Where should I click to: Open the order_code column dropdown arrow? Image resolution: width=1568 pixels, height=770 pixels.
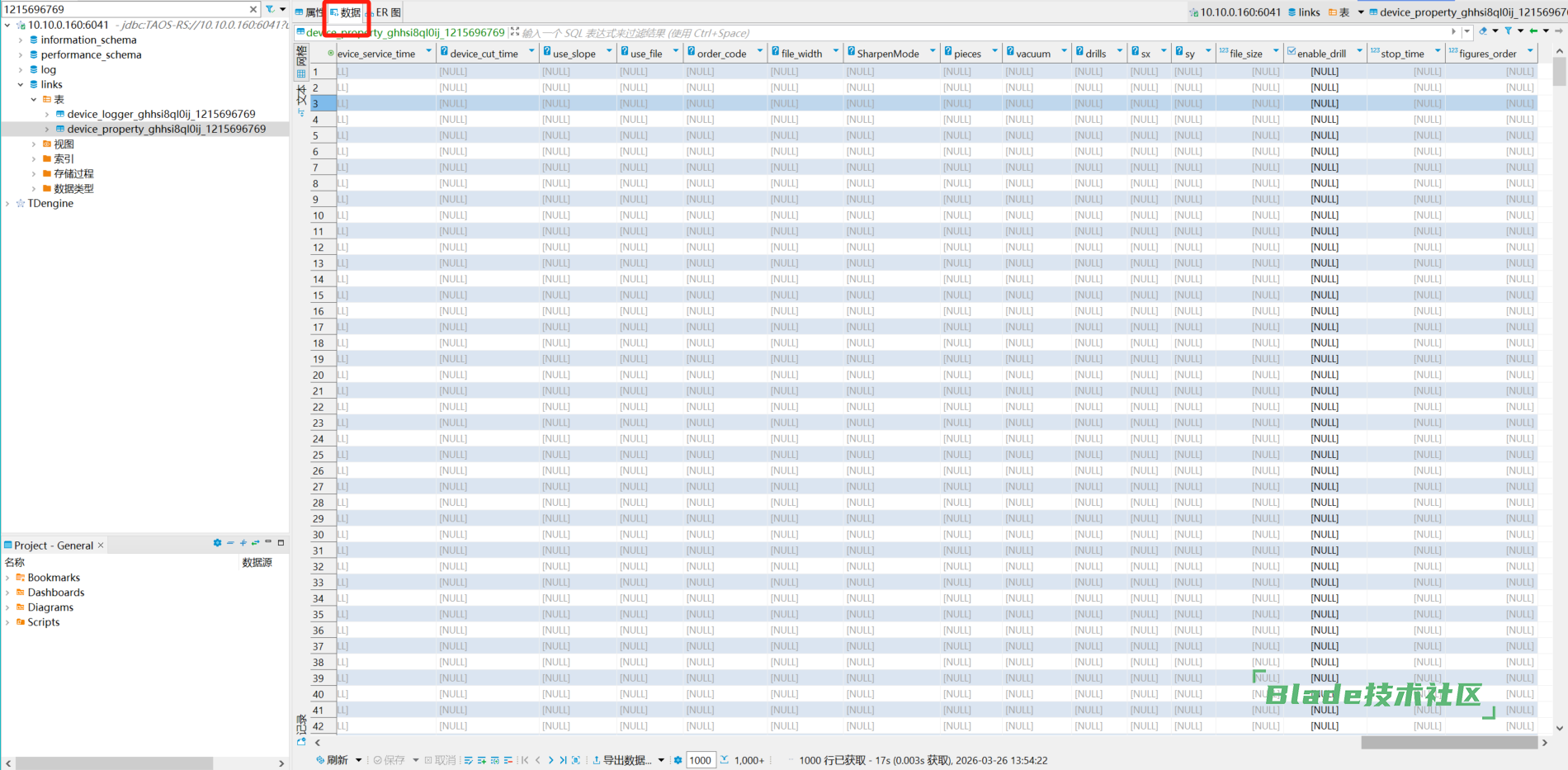point(759,51)
